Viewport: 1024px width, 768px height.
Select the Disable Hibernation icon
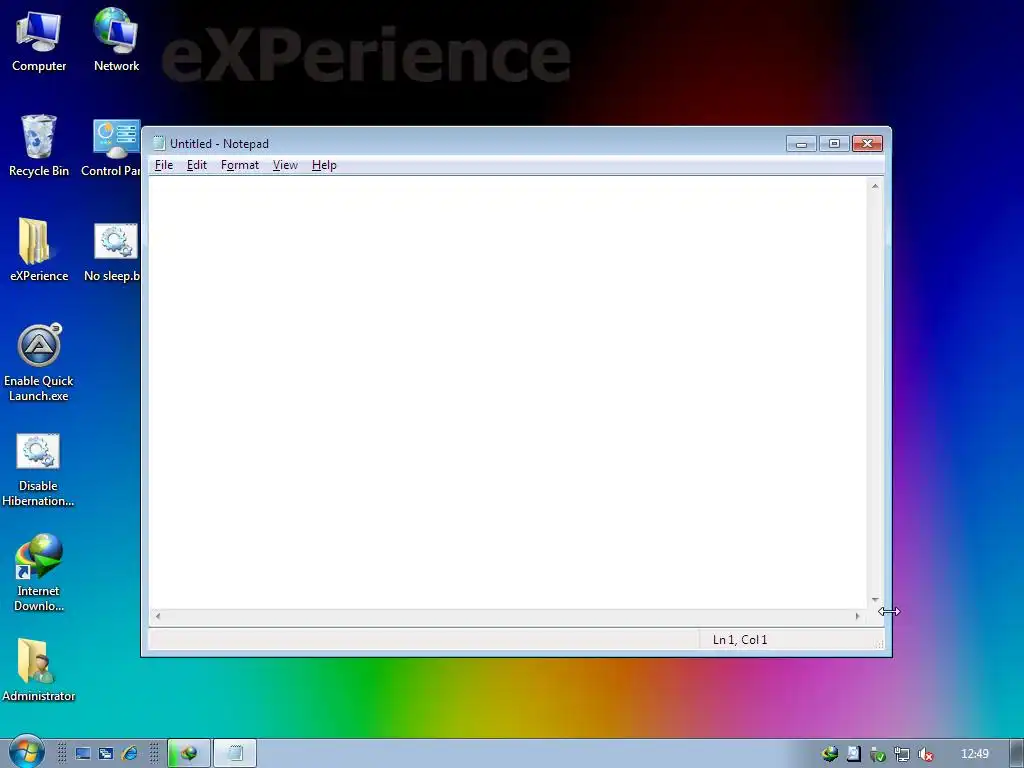tap(38, 470)
